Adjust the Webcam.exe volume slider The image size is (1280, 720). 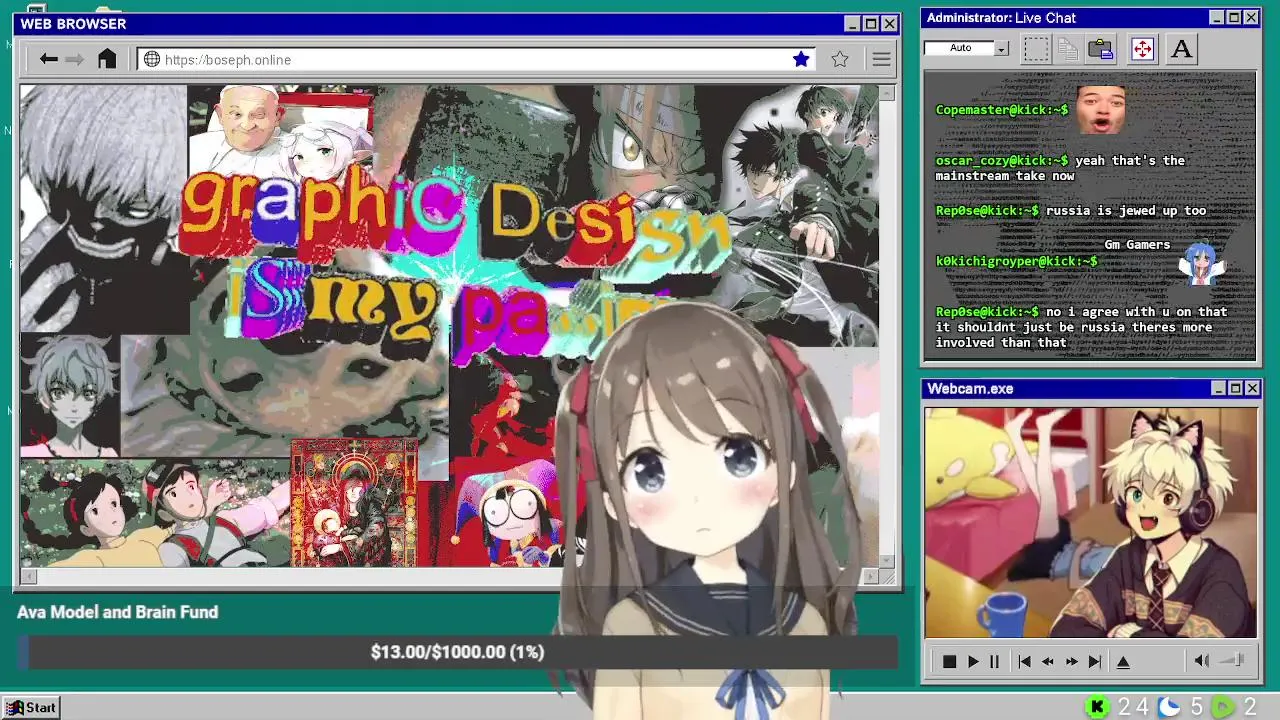click(1232, 660)
